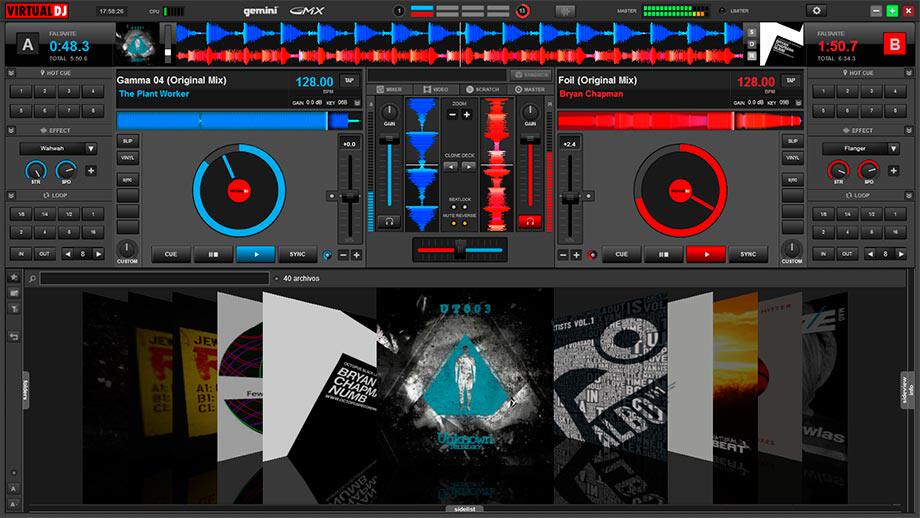Click the TAP button on deck B
This screenshot has height=518, width=920.
[x=790, y=80]
